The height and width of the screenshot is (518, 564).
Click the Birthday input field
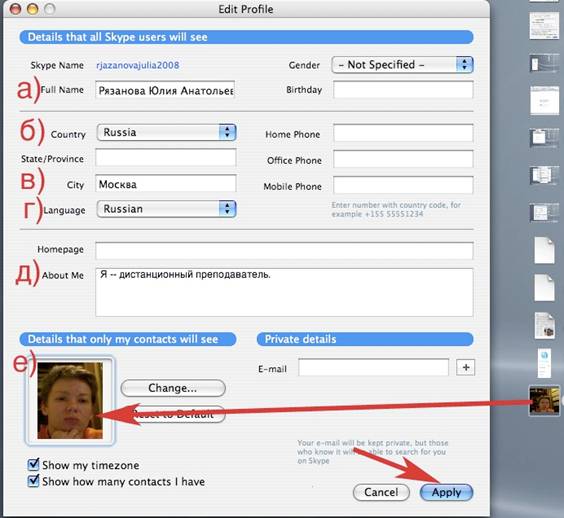[403, 90]
